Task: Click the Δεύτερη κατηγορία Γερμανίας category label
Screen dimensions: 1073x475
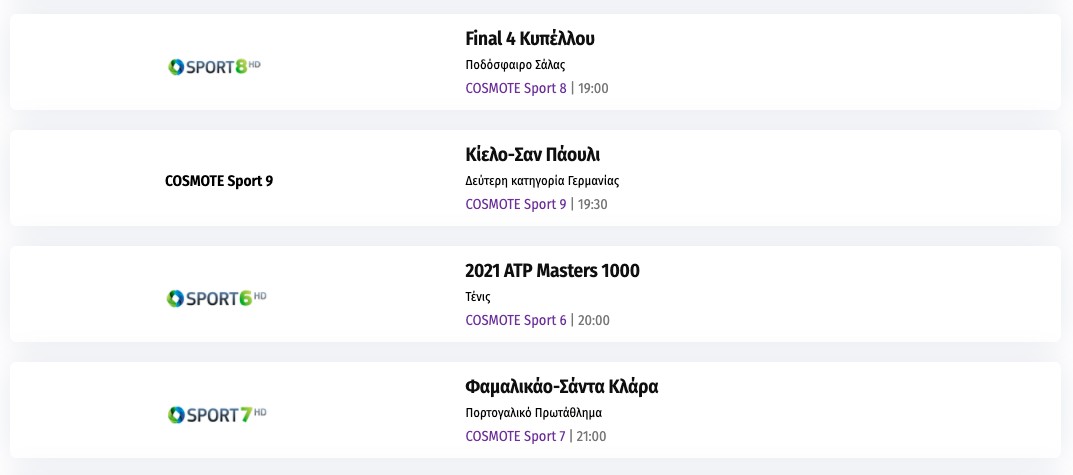Action: tap(543, 181)
